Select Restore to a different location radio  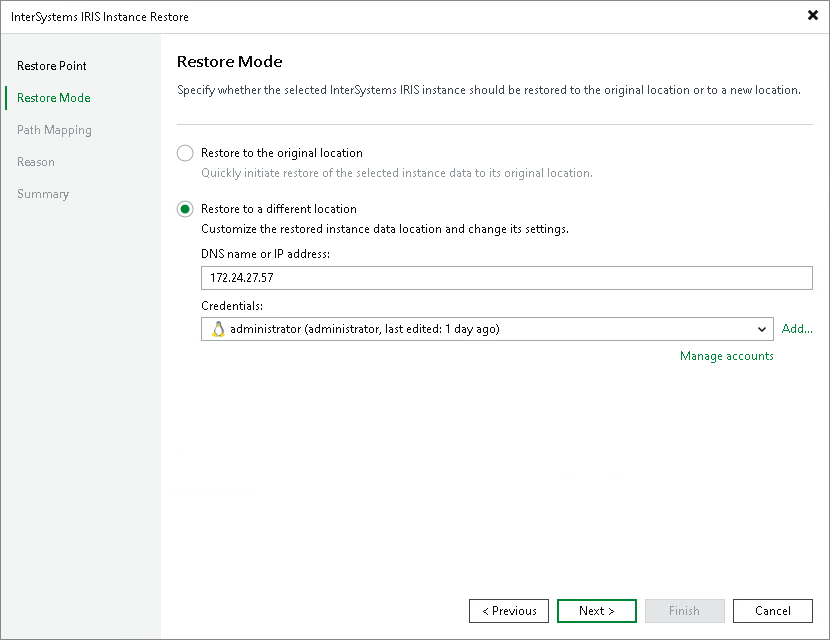tap(185, 209)
